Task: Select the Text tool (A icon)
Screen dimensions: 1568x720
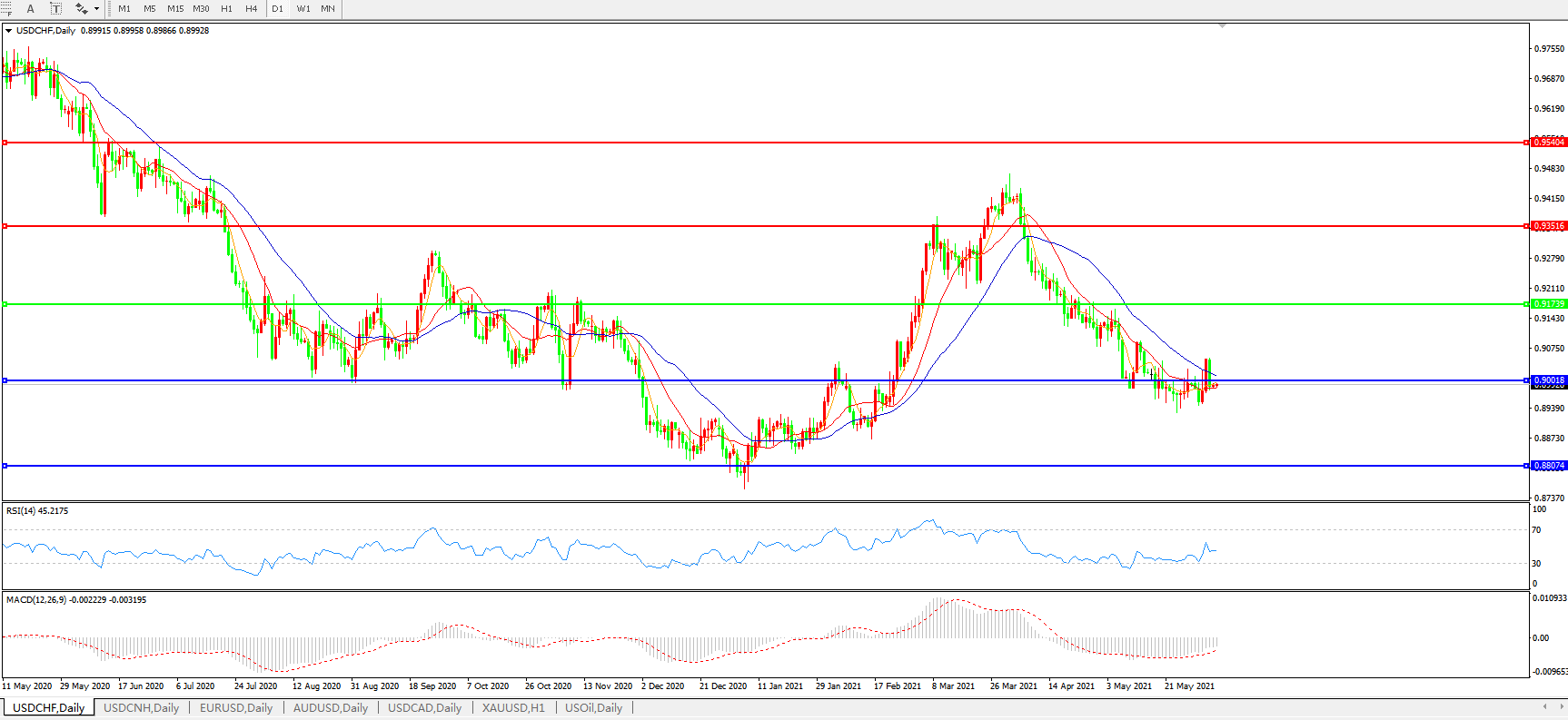Action: pos(30,8)
